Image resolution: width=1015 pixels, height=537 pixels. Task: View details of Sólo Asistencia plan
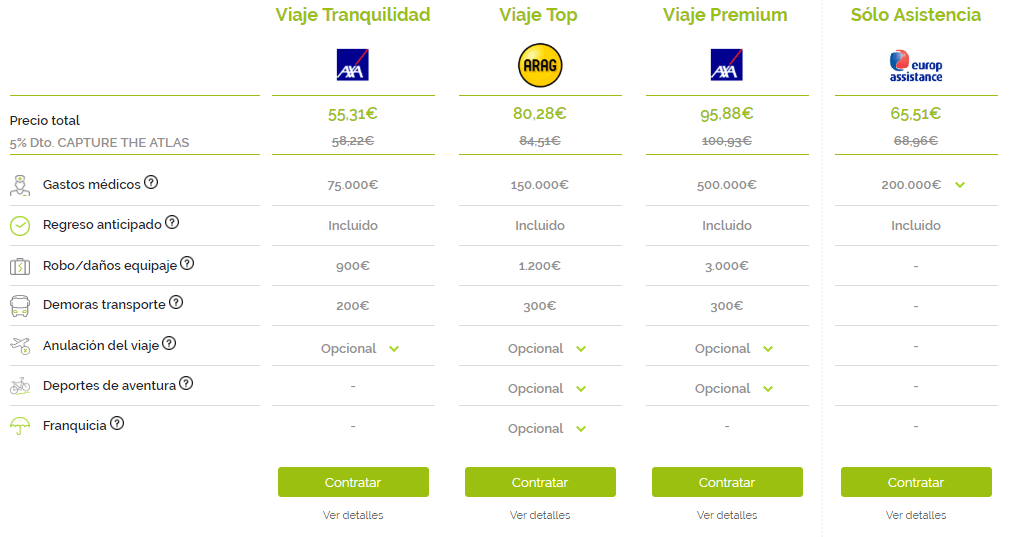tap(916, 515)
